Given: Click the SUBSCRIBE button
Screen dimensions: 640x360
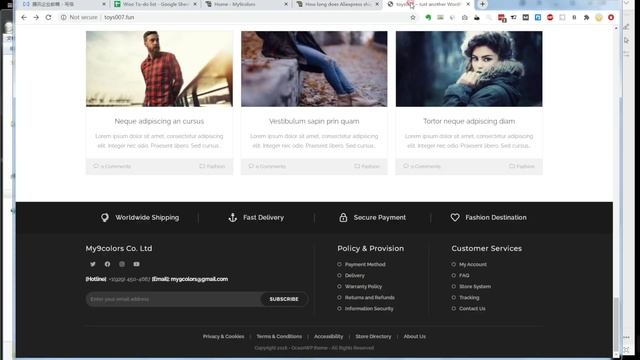Looking at the screenshot, I should click(x=284, y=299).
